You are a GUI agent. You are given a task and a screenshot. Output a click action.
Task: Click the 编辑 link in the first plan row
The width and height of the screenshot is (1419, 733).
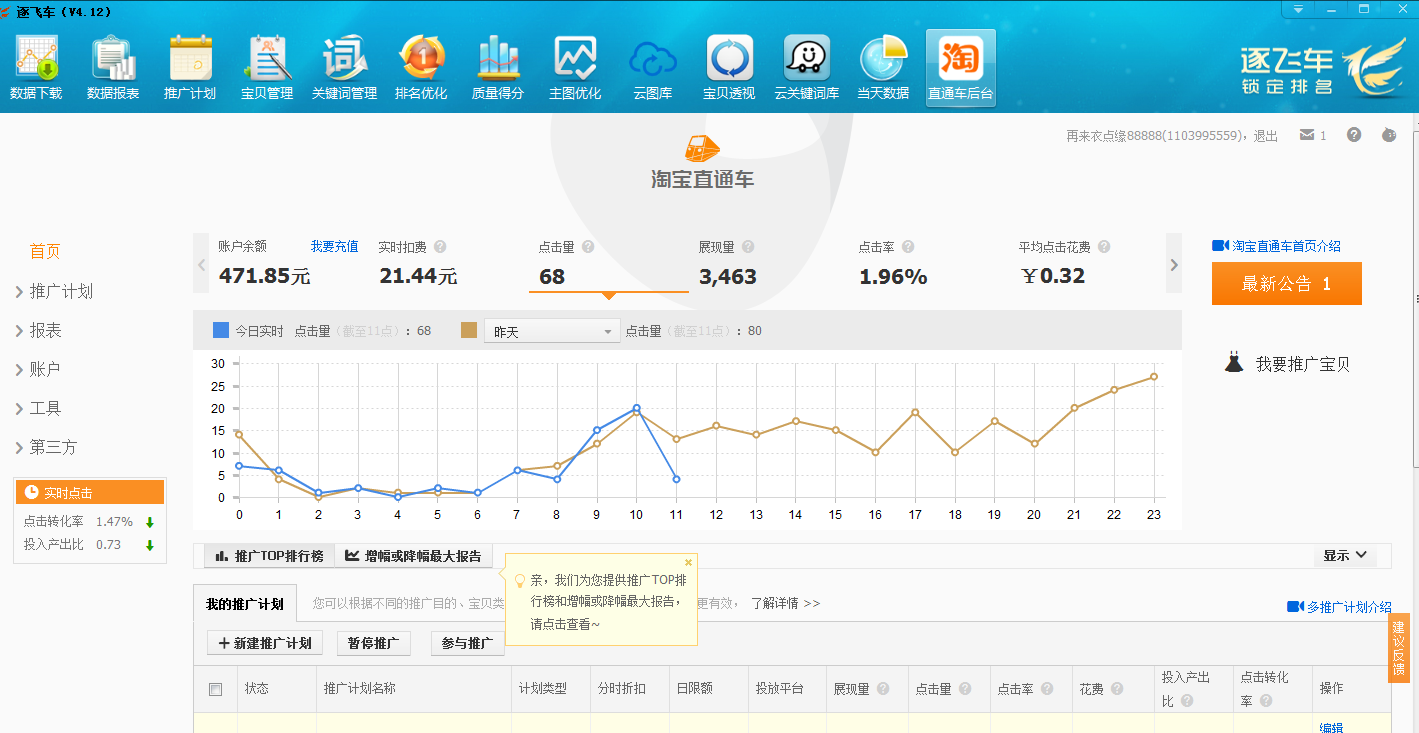[x=1331, y=727]
